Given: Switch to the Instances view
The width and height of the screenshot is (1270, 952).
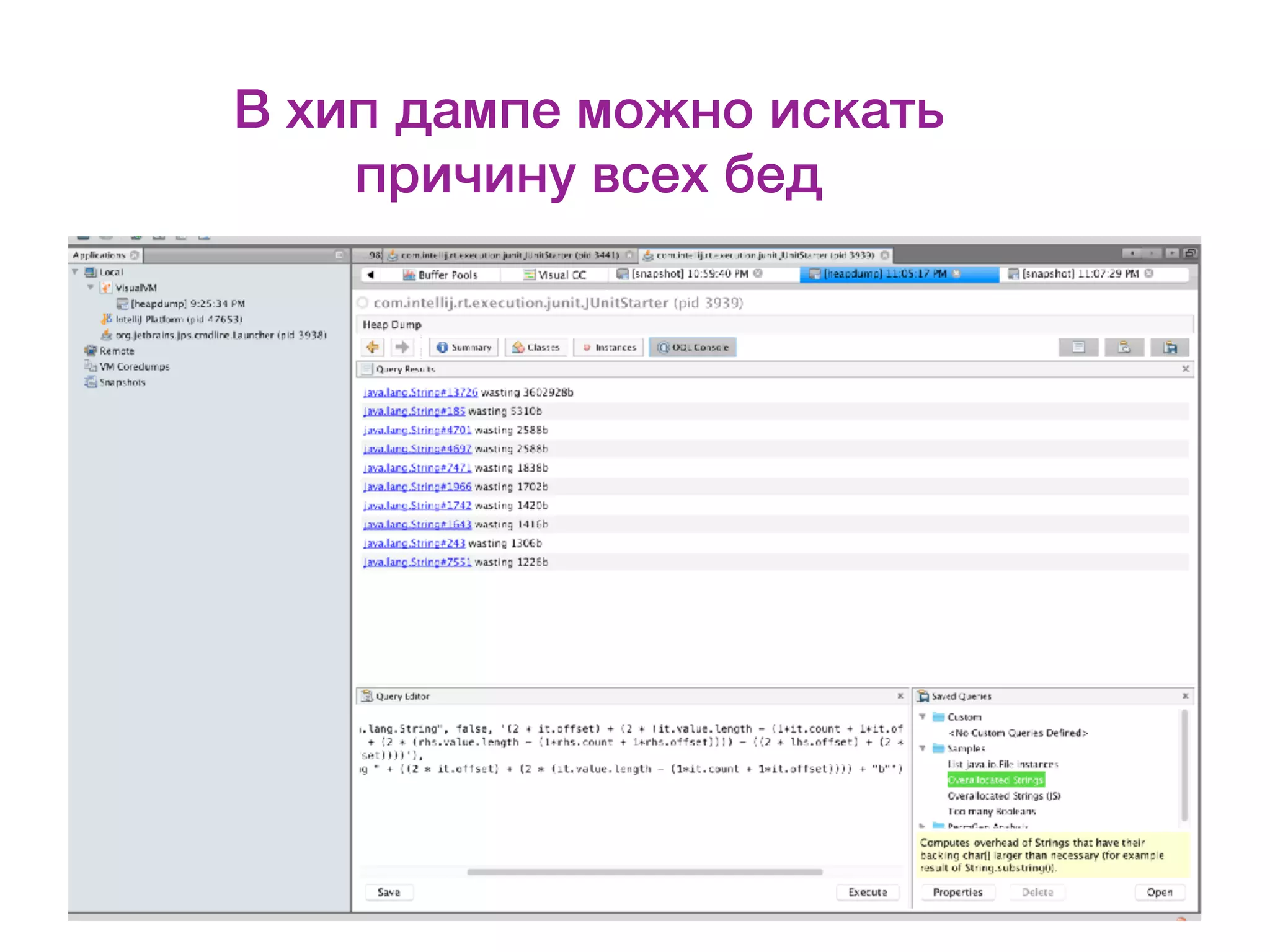Looking at the screenshot, I should pos(609,347).
